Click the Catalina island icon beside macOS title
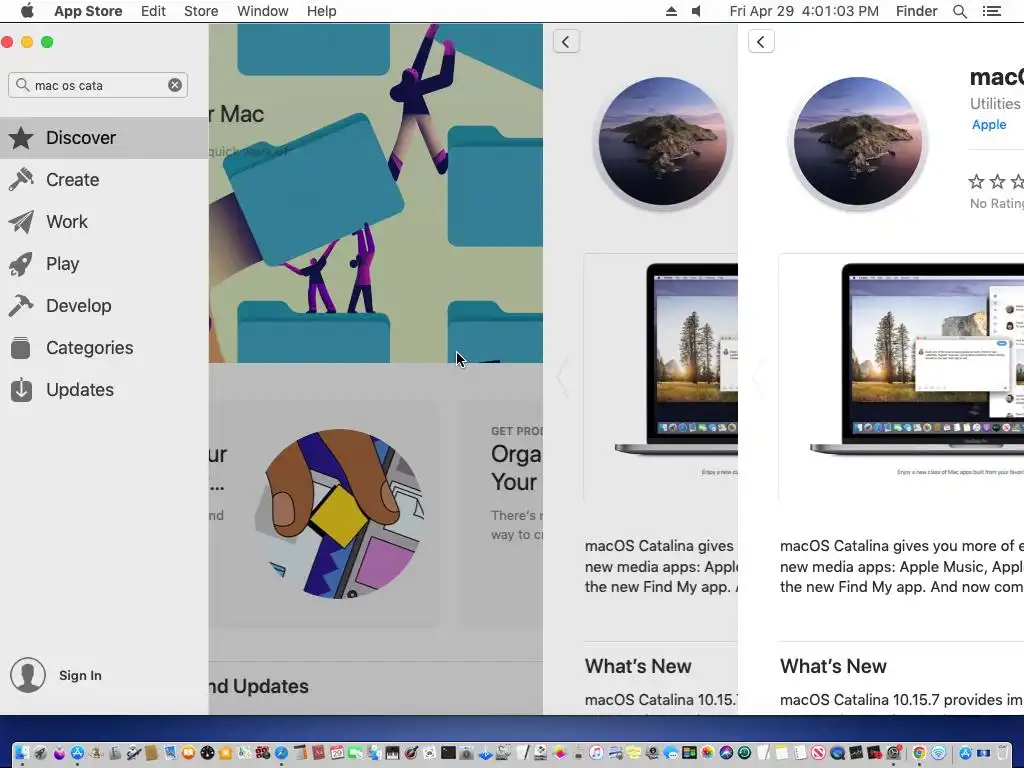Screen dimensions: 1024x768 point(857,142)
